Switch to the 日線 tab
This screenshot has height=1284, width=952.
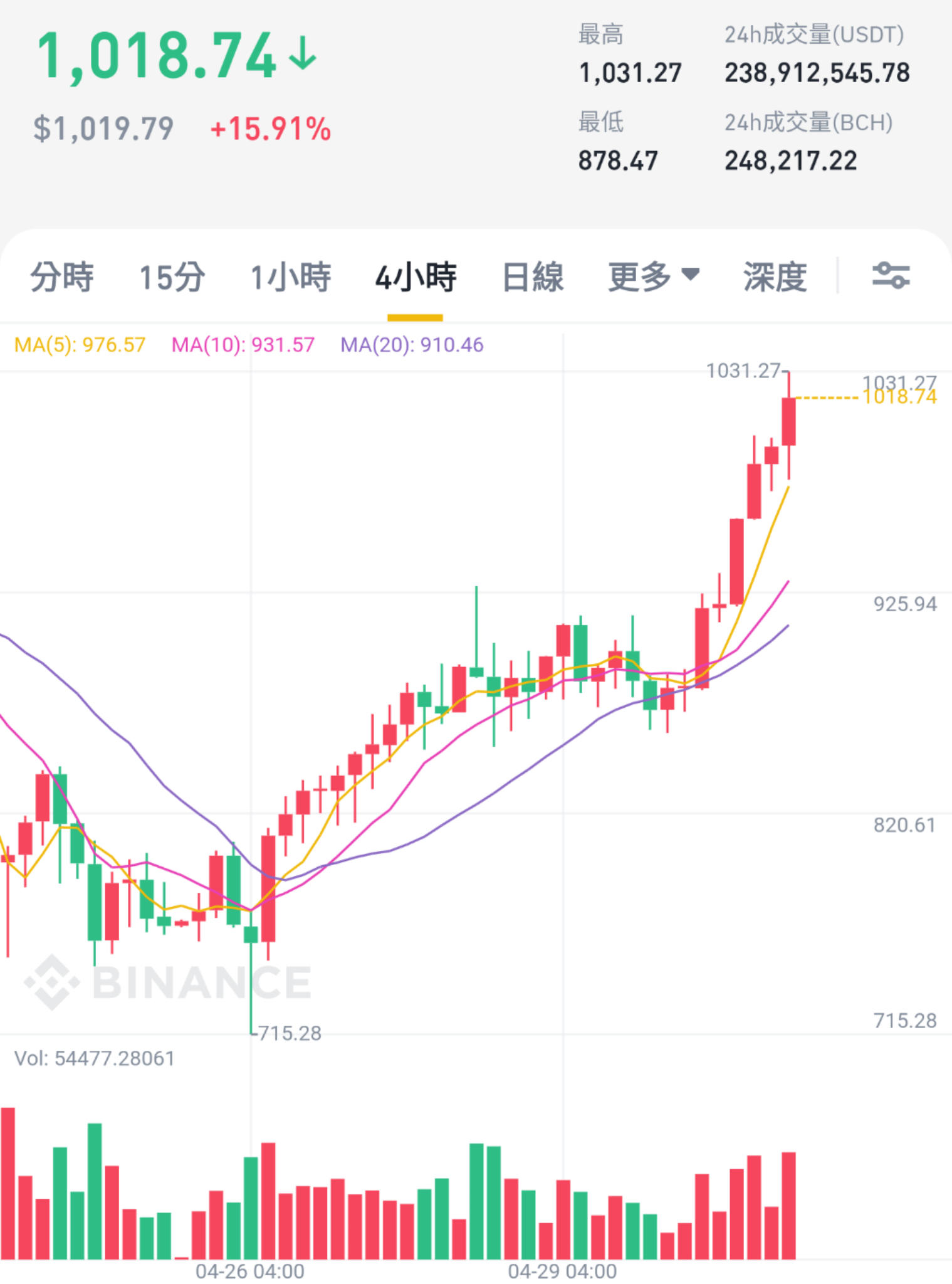point(533,277)
